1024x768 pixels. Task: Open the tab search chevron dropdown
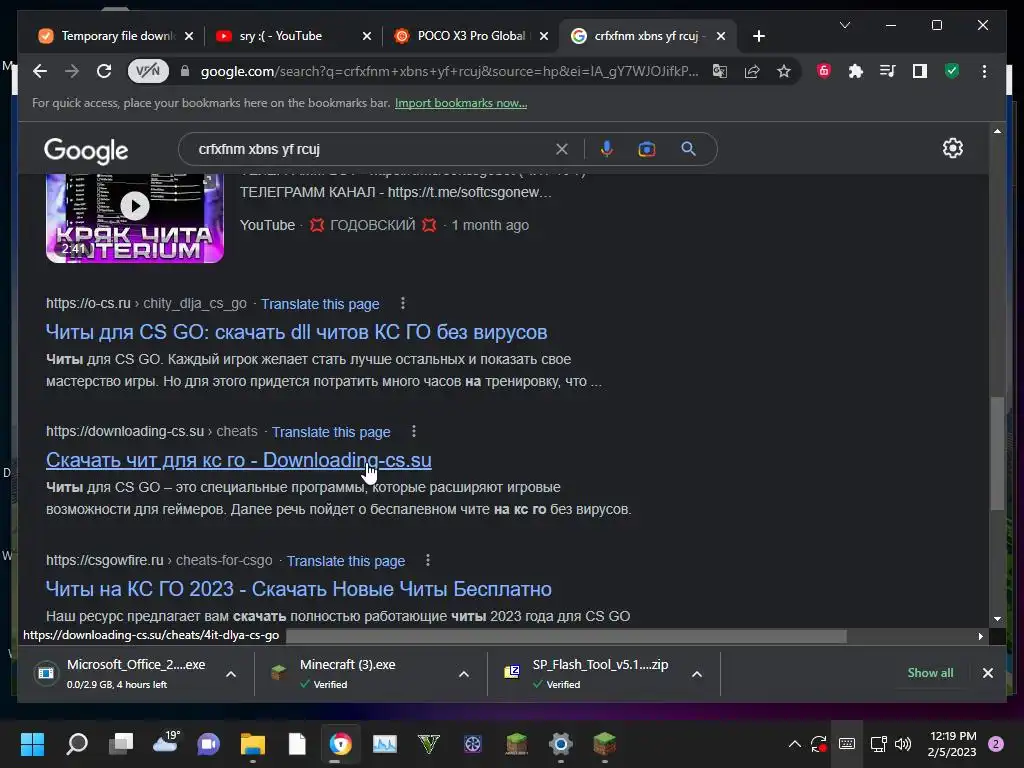coord(844,25)
